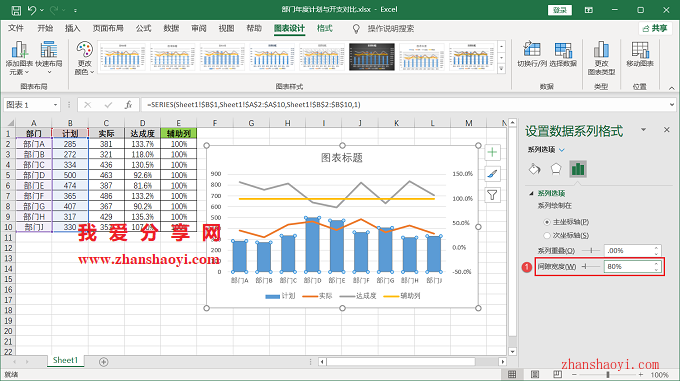This screenshot has height=381, width=680.
Task: Select Effects pentagon icon tab
Action: click(556, 169)
